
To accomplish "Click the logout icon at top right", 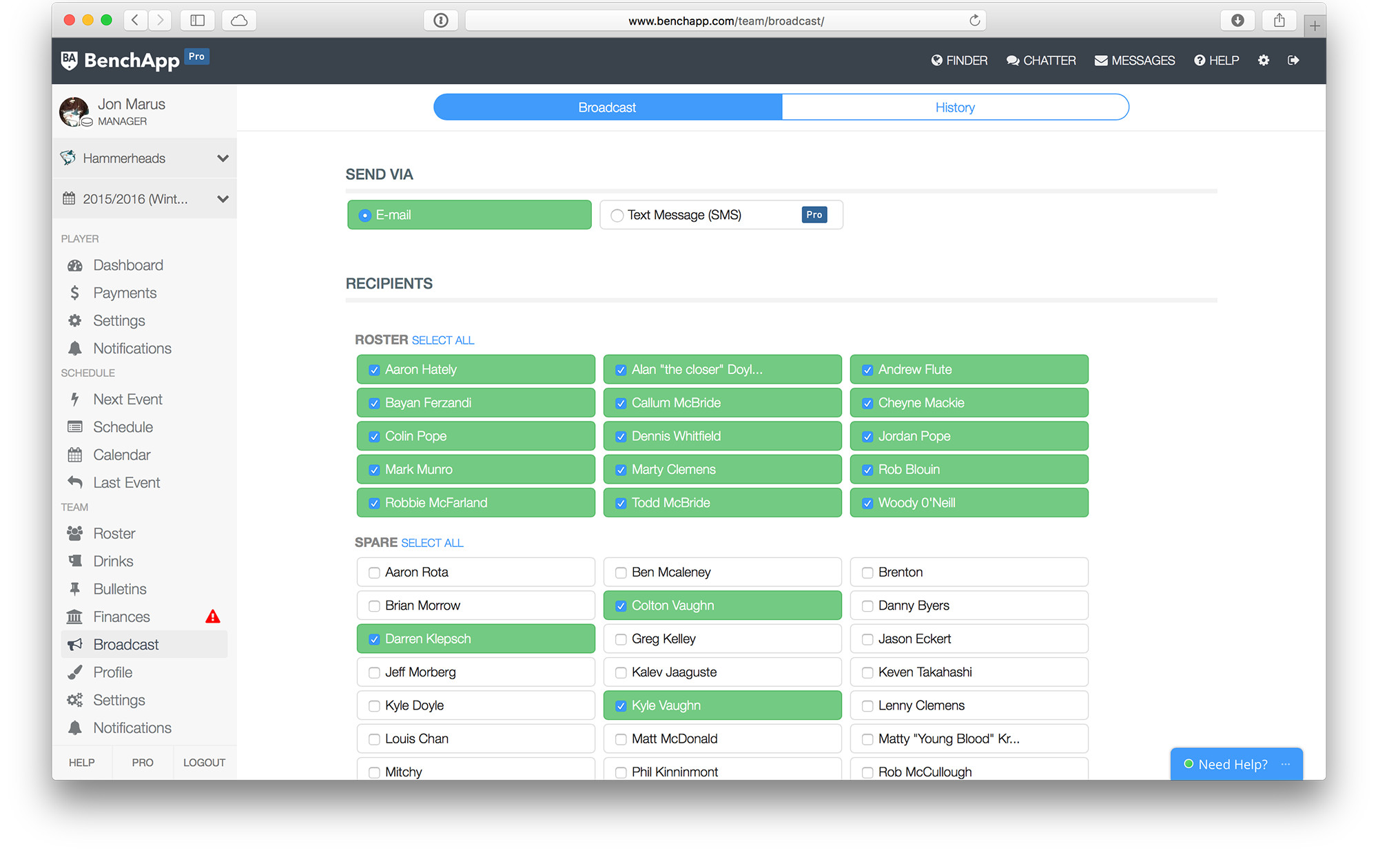I will click(x=1294, y=61).
